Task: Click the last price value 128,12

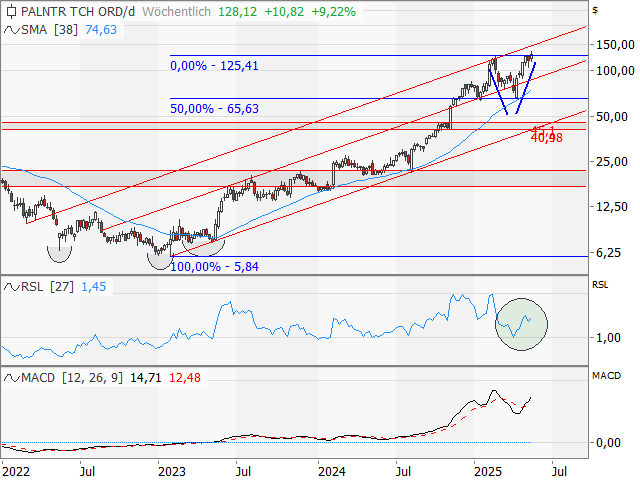Action: pyautogui.click(x=238, y=11)
